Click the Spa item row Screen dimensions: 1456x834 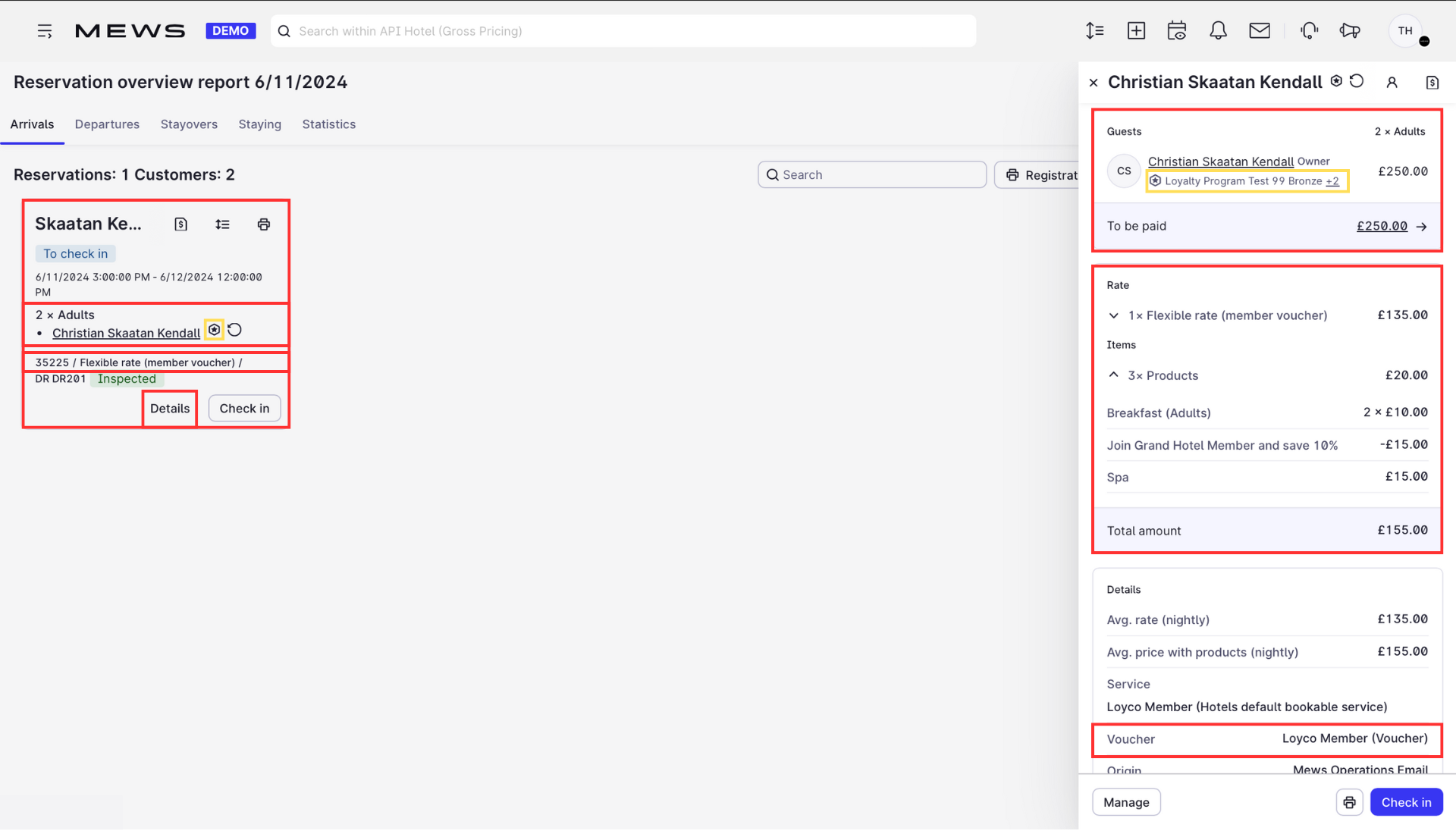tap(1267, 478)
